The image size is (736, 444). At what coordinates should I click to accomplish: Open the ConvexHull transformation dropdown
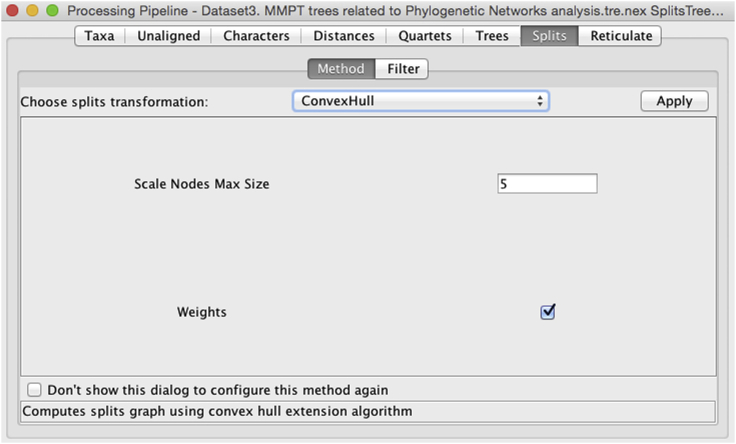coord(420,101)
